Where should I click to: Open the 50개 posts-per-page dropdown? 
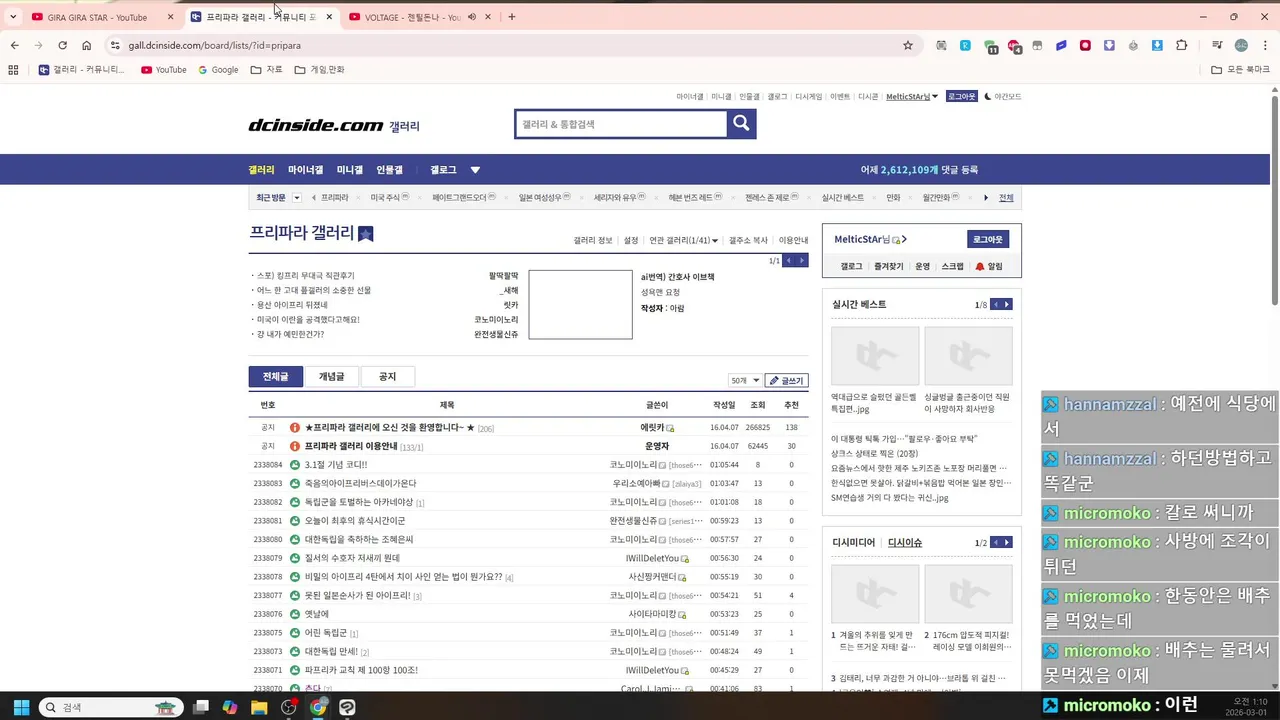(x=744, y=381)
